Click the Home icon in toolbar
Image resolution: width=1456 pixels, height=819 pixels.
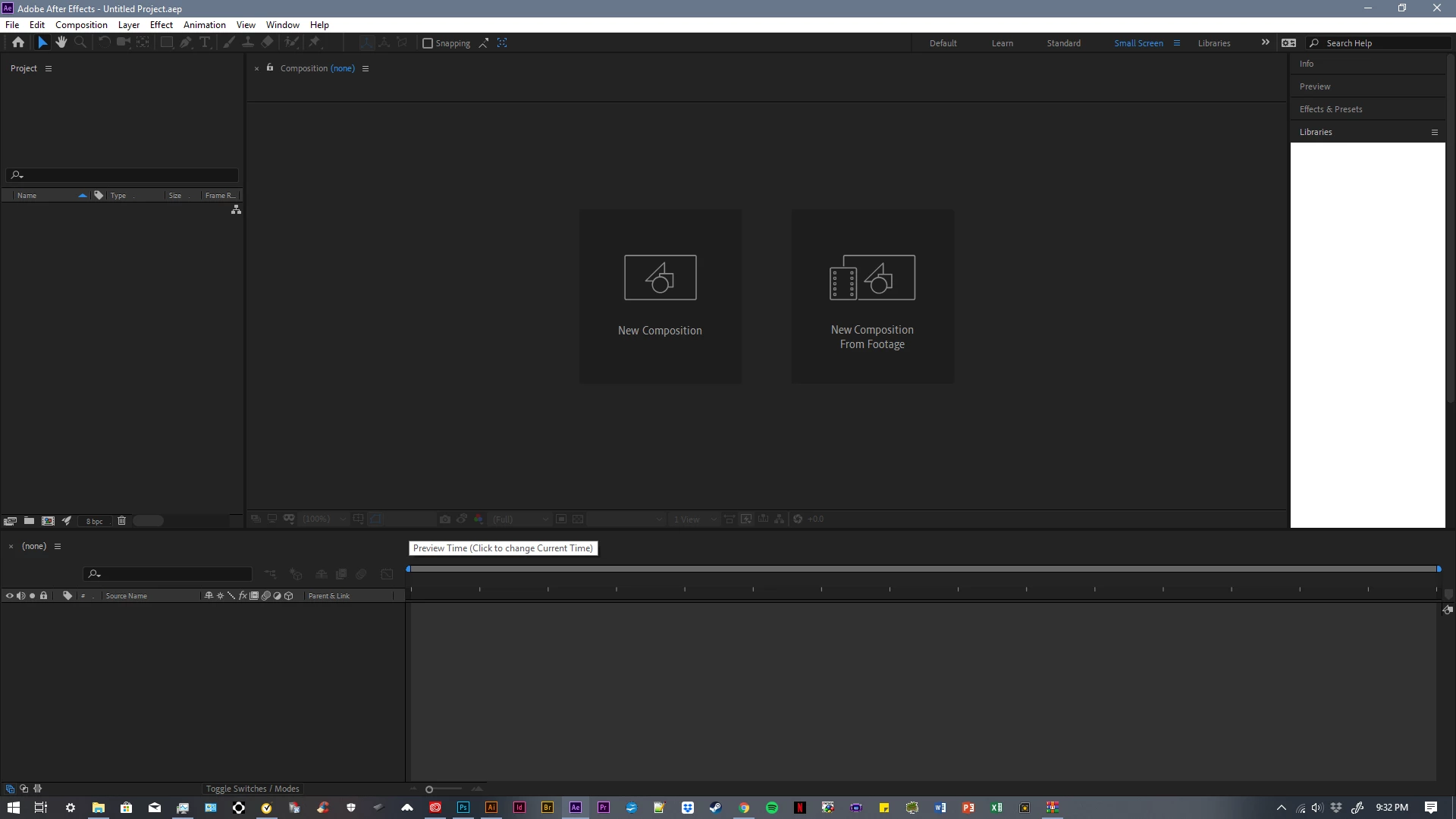pos(18,42)
